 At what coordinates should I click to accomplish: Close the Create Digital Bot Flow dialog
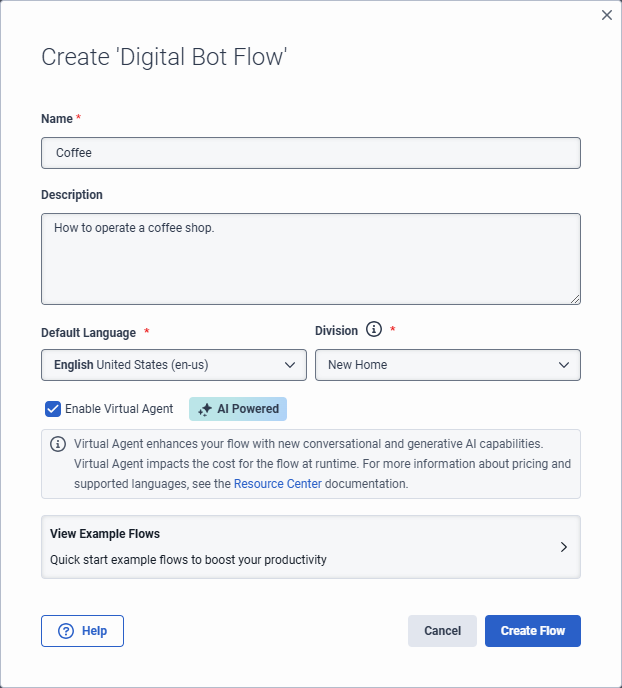pos(607,15)
